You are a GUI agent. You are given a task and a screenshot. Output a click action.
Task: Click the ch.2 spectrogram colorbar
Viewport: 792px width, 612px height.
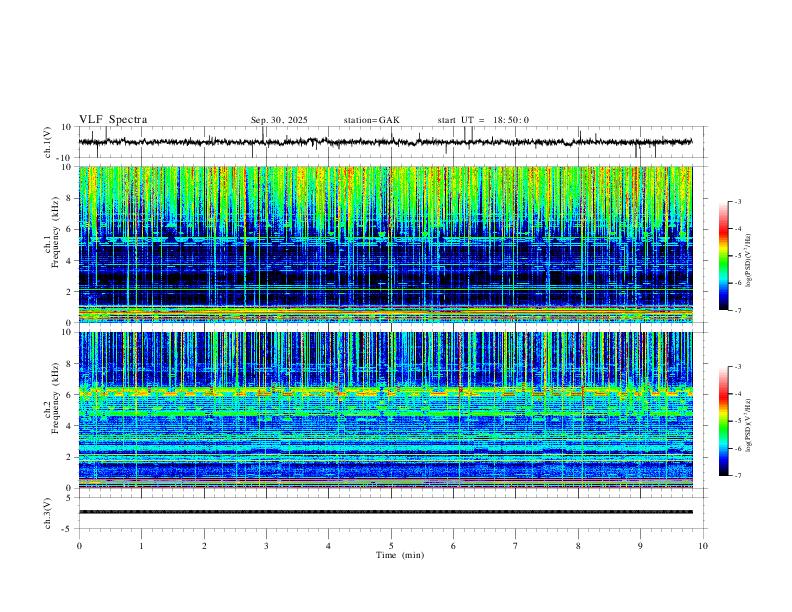[723, 421]
